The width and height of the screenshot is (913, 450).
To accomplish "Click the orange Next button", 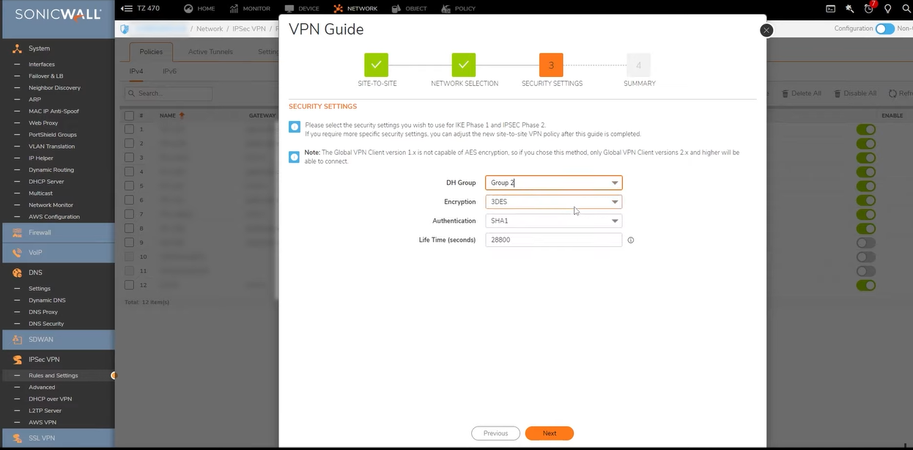I will (549, 433).
